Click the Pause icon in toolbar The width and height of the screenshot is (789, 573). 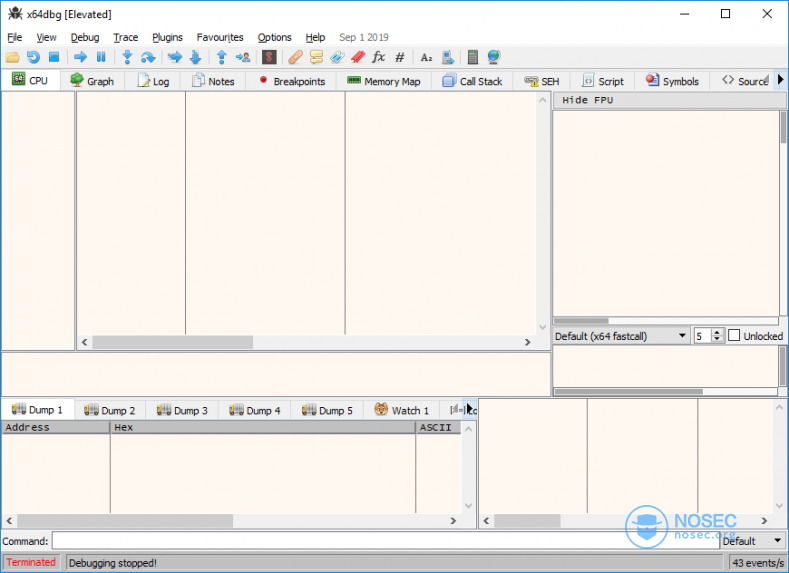click(x=101, y=57)
